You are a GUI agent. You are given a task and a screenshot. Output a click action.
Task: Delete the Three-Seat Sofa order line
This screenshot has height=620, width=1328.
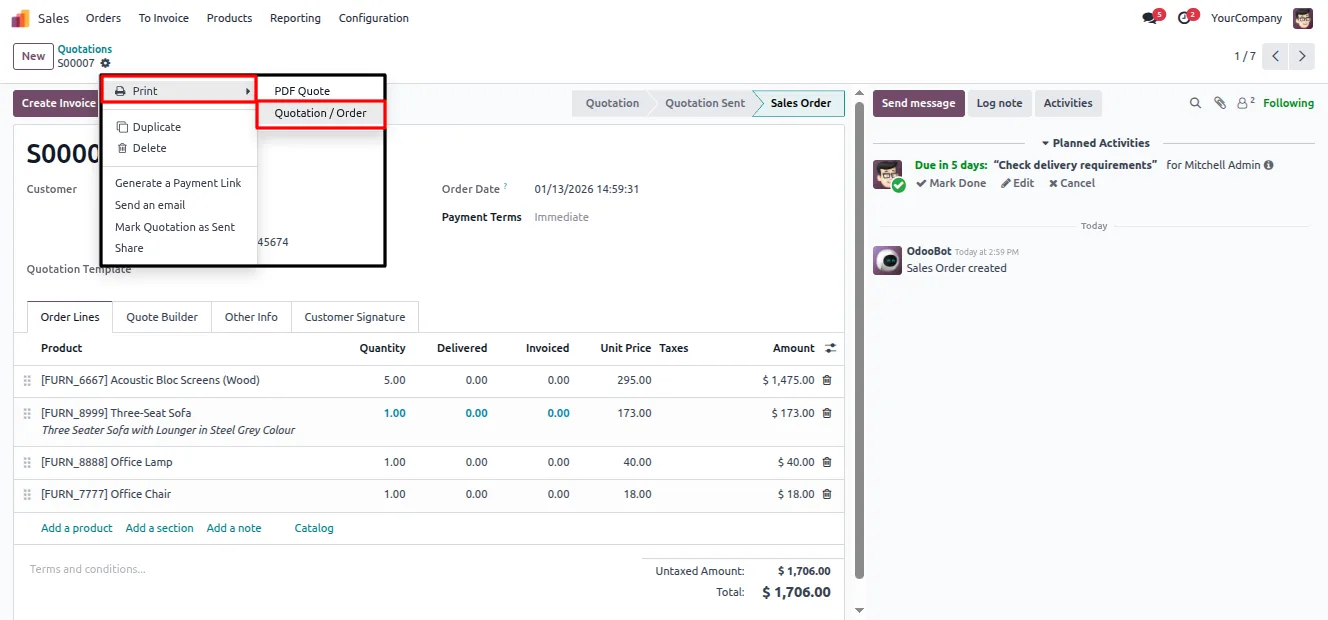(x=827, y=413)
